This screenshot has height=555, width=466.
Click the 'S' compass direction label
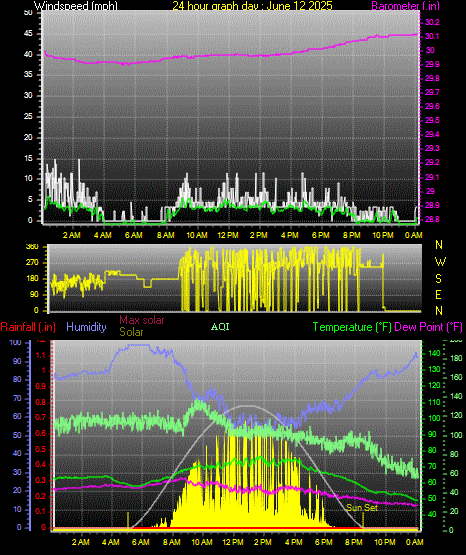[438, 279]
